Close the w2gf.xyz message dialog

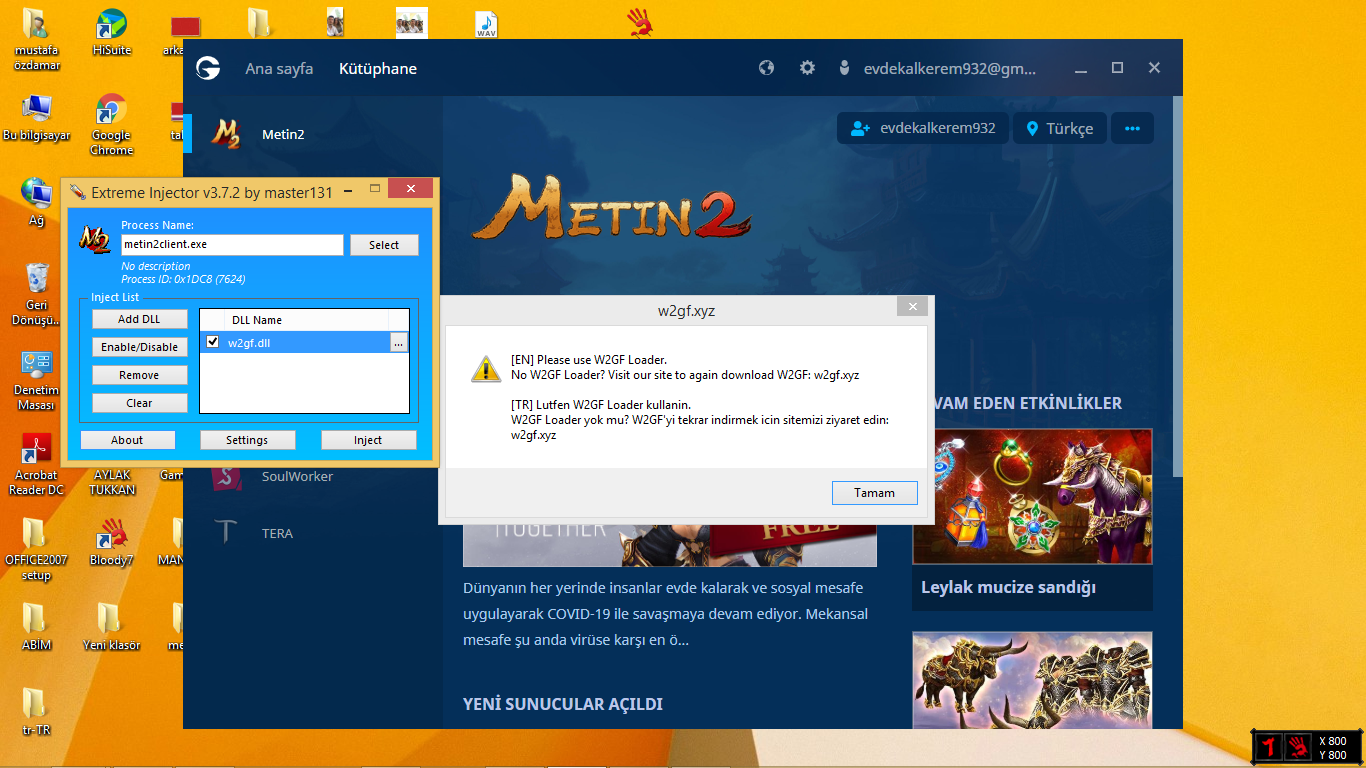[912, 307]
